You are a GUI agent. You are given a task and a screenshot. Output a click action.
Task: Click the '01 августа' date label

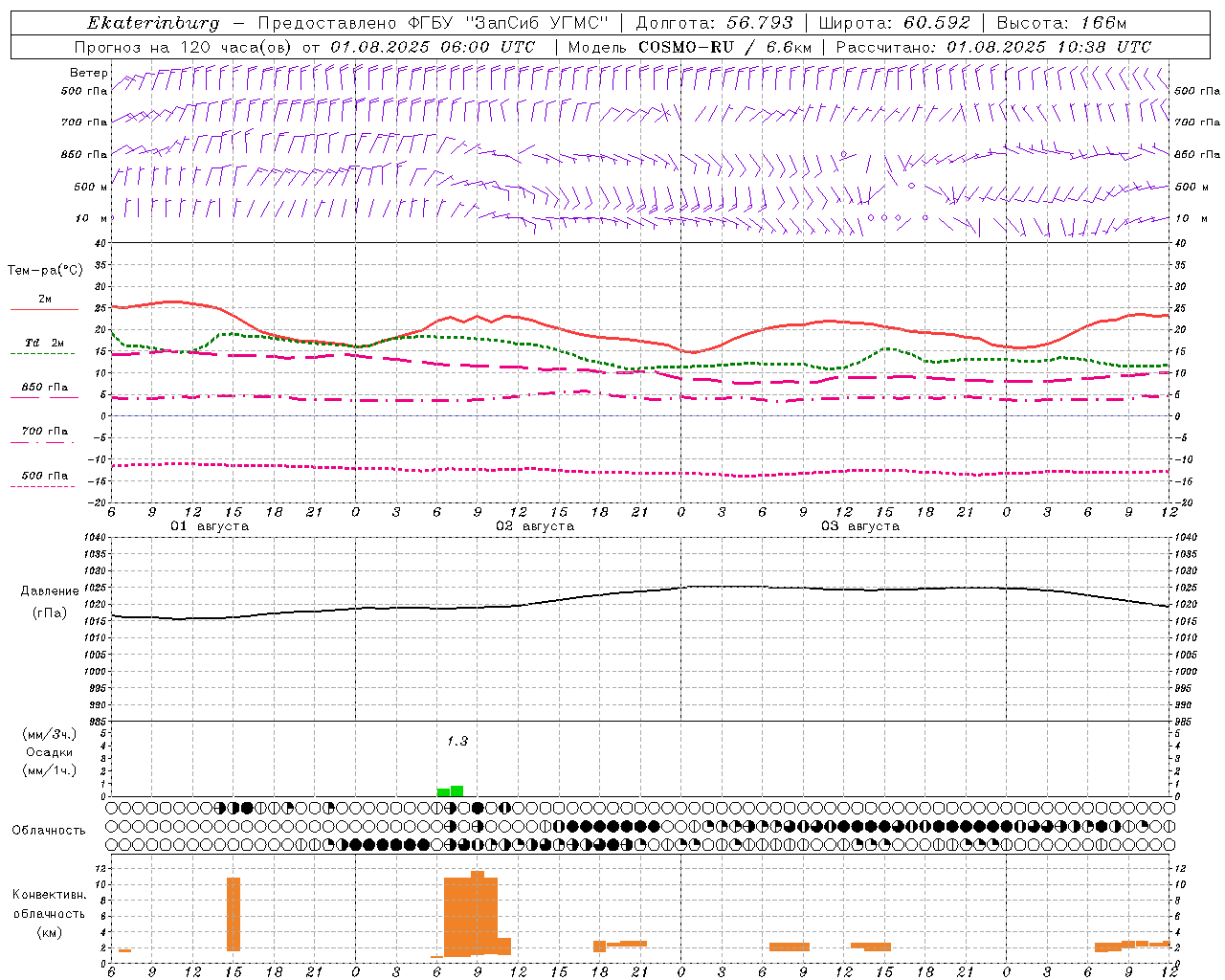210,526
